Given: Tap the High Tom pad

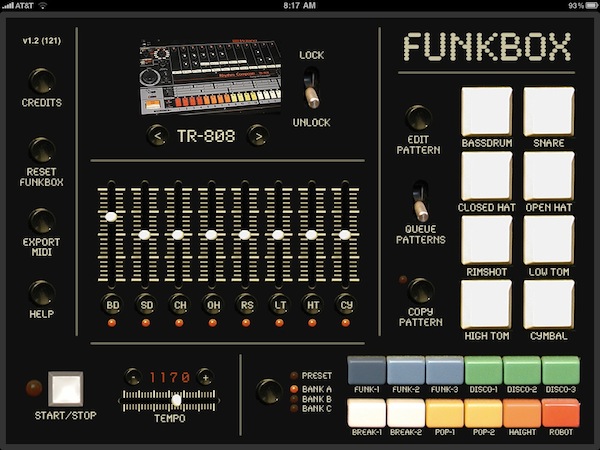Looking at the screenshot, I should coord(487,305).
